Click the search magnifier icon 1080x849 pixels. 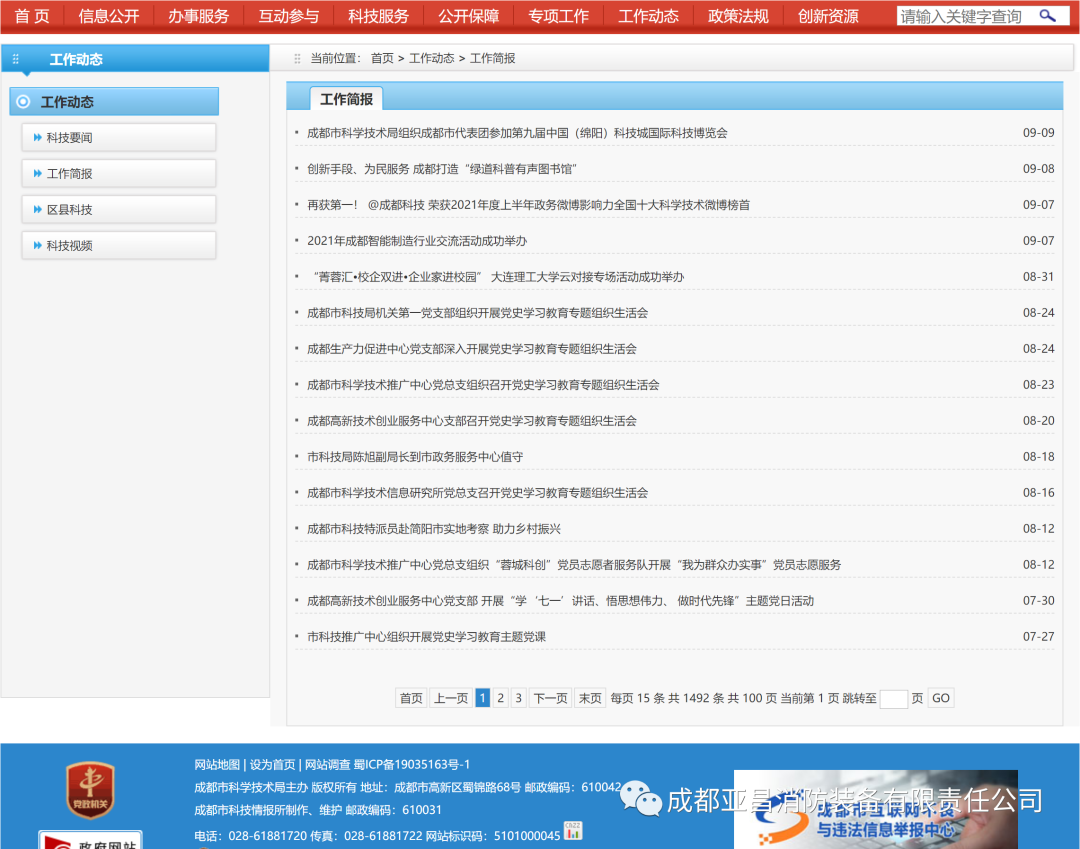tap(1047, 15)
